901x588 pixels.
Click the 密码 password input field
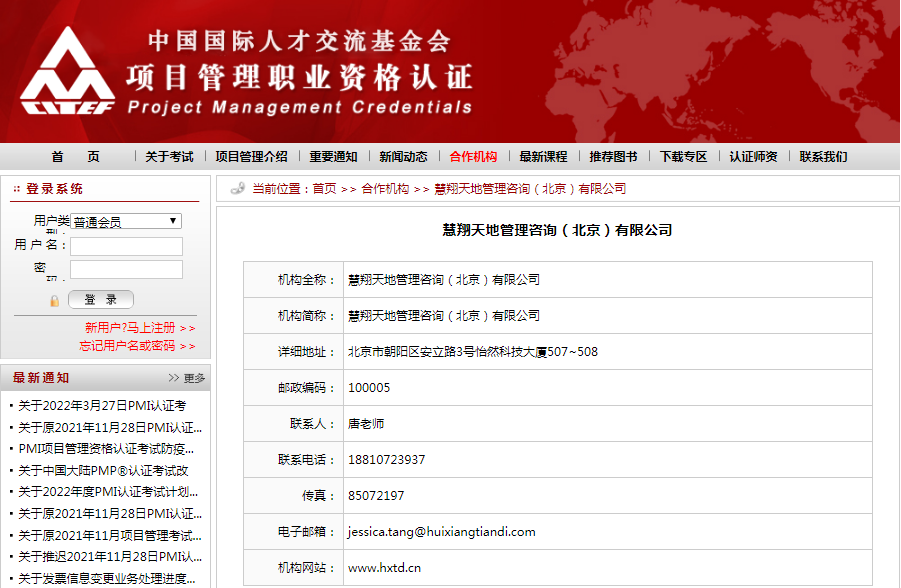point(126,269)
